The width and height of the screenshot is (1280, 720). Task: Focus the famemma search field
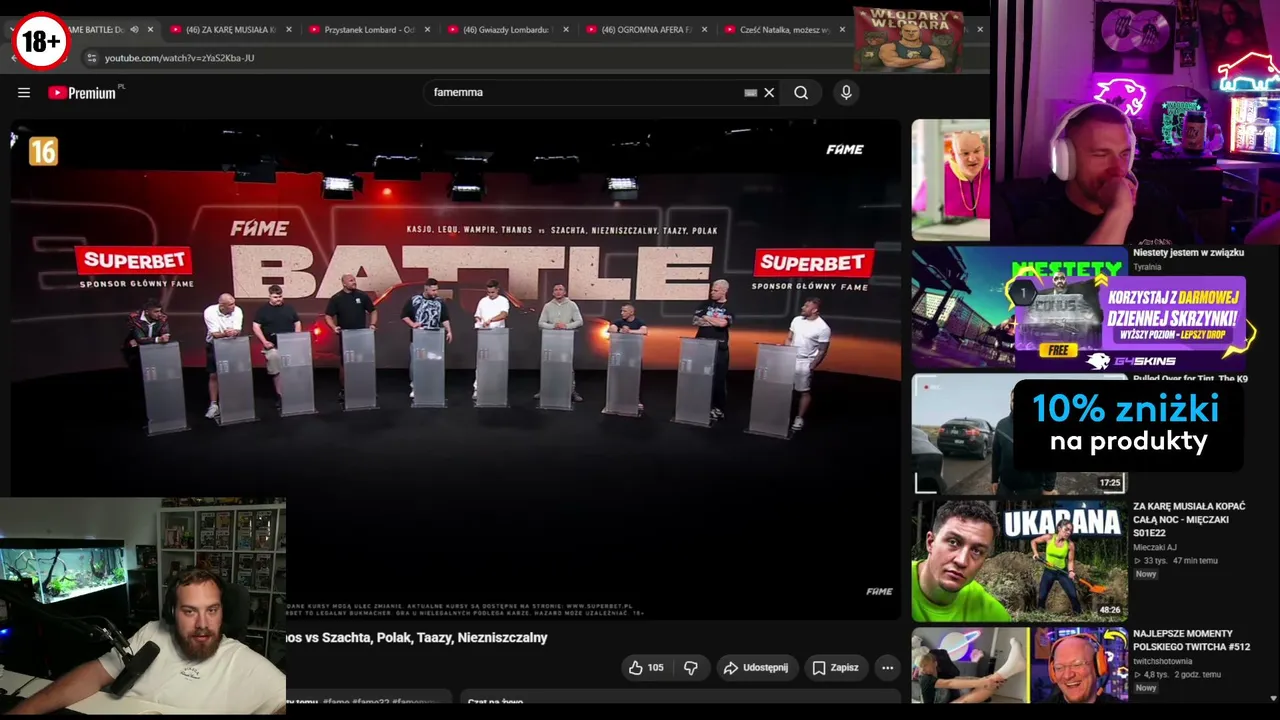(x=585, y=93)
